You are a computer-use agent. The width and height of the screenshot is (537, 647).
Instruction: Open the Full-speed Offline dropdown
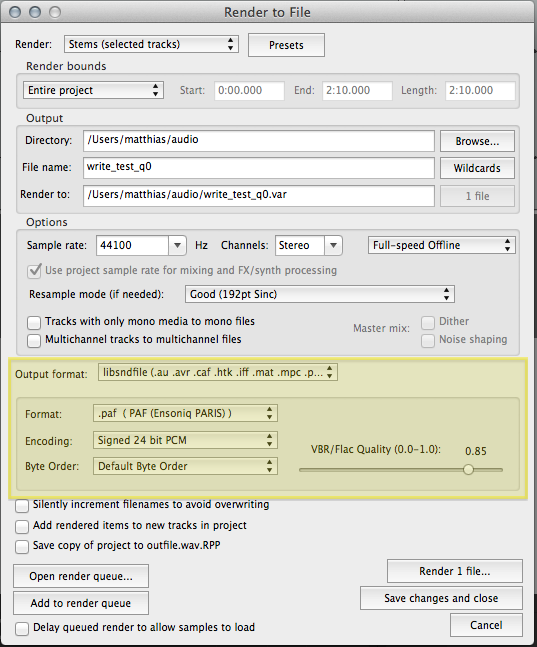[x=442, y=245]
